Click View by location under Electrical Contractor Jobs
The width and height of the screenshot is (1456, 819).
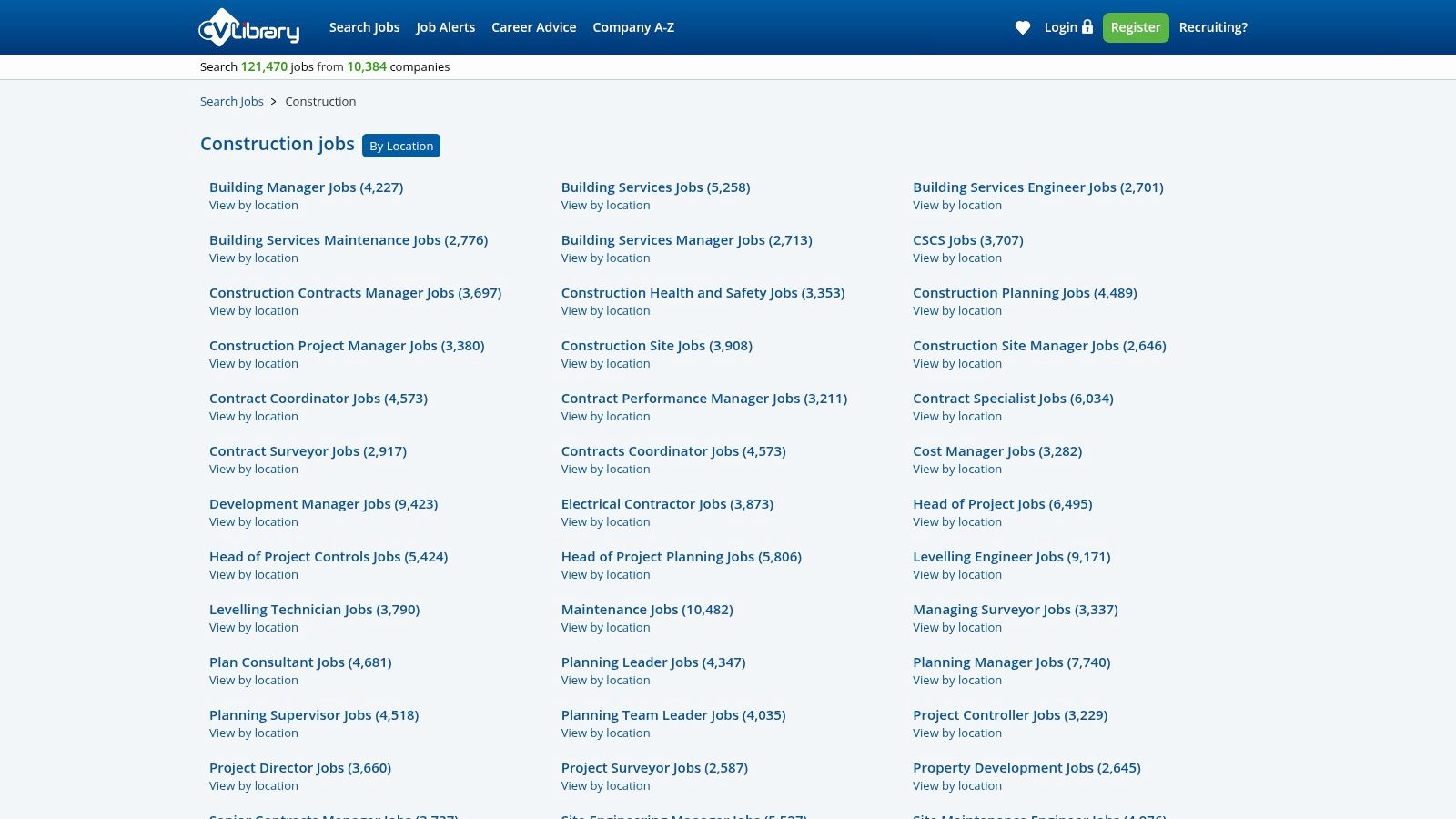click(605, 522)
